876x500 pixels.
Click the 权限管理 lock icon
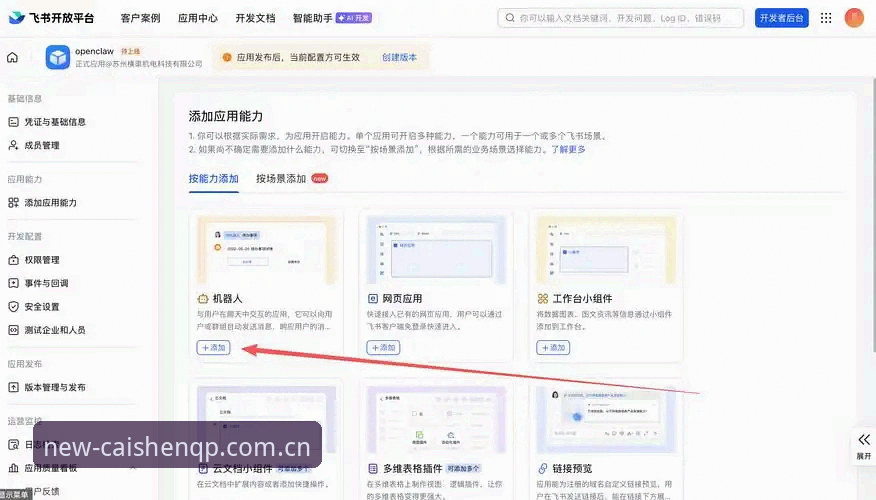click(13, 260)
